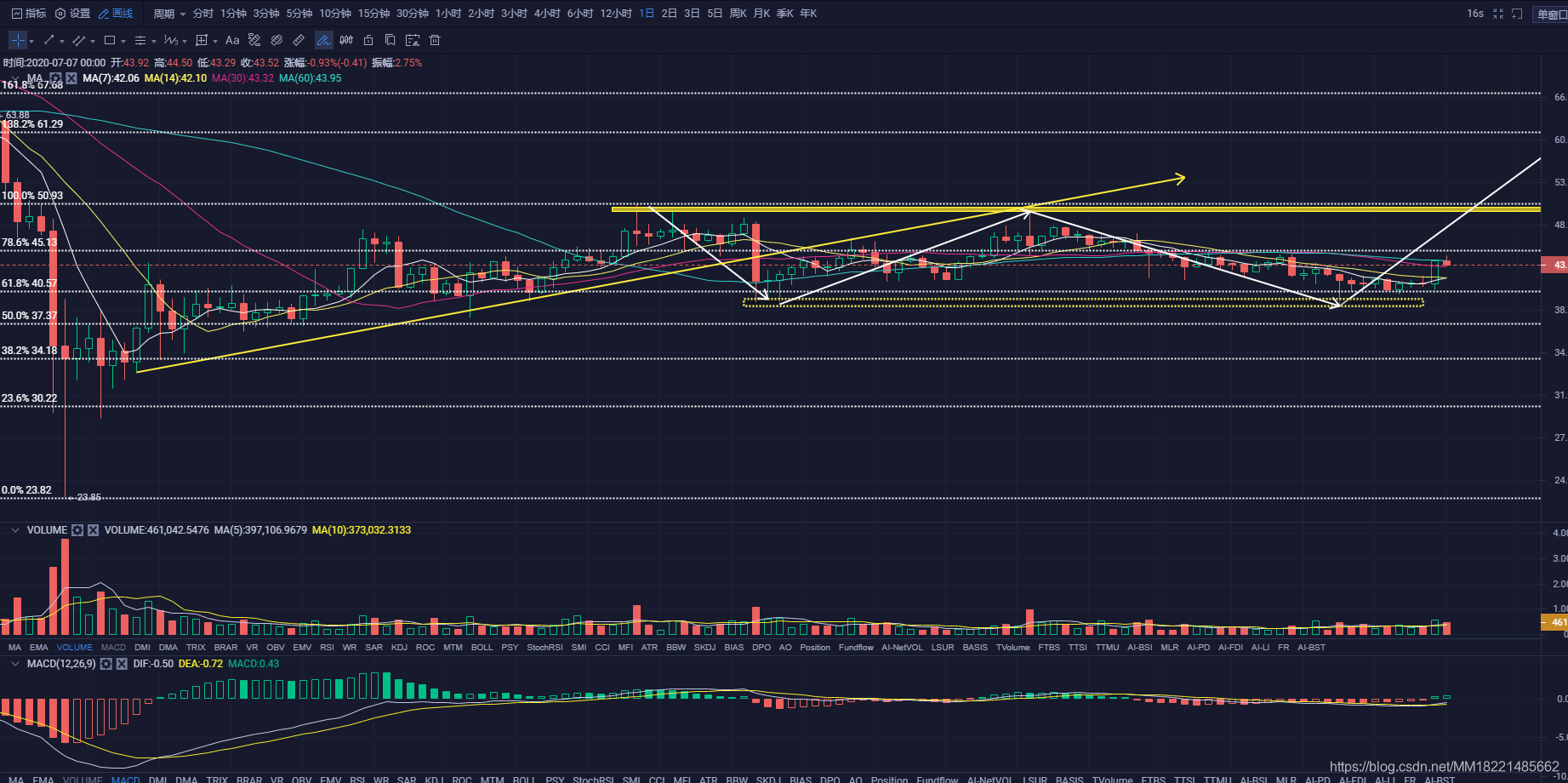The image size is (1568, 783).
Task: Select the parallel channel drawing tool
Action: [x=78, y=40]
